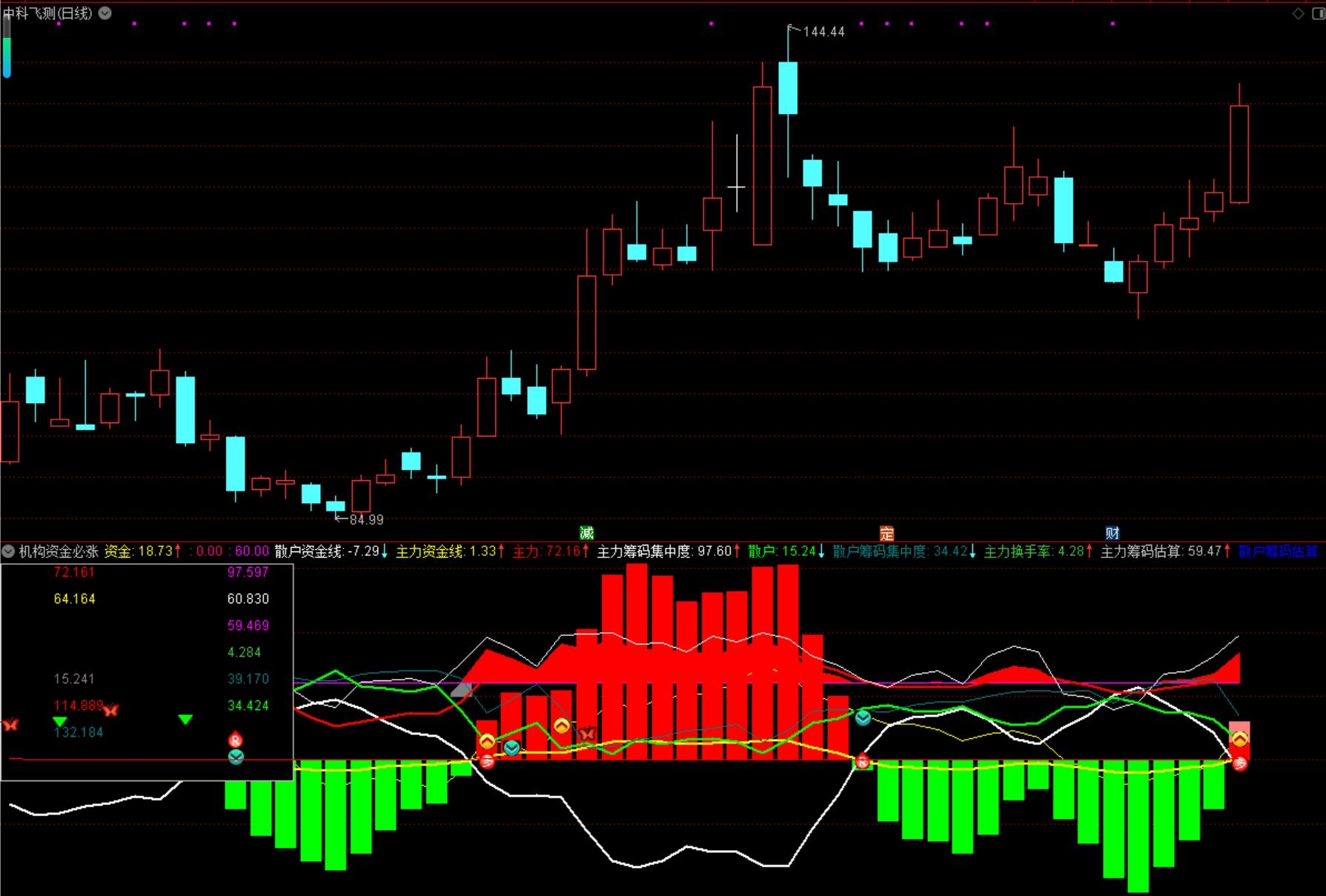Click the teal down-chevron icon in the data box

[x=236, y=757]
